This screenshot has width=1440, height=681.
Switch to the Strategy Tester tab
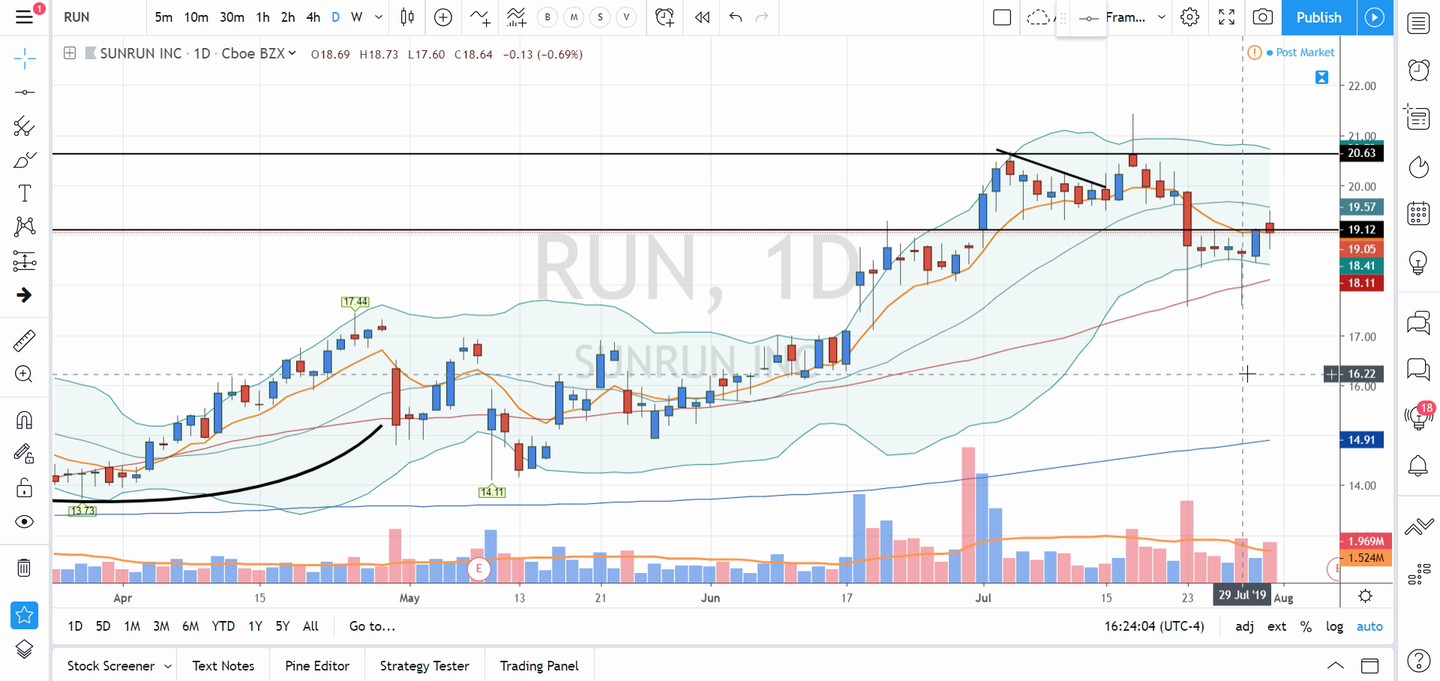(424, 666)
